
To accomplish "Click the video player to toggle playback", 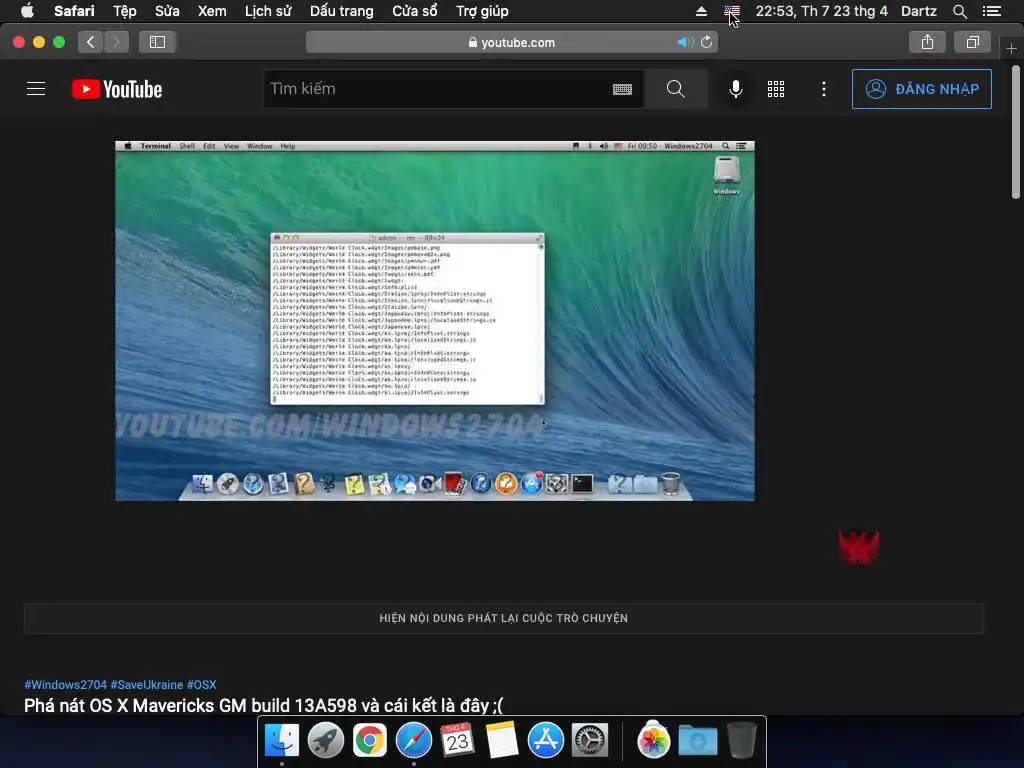I will click(435, 321).
